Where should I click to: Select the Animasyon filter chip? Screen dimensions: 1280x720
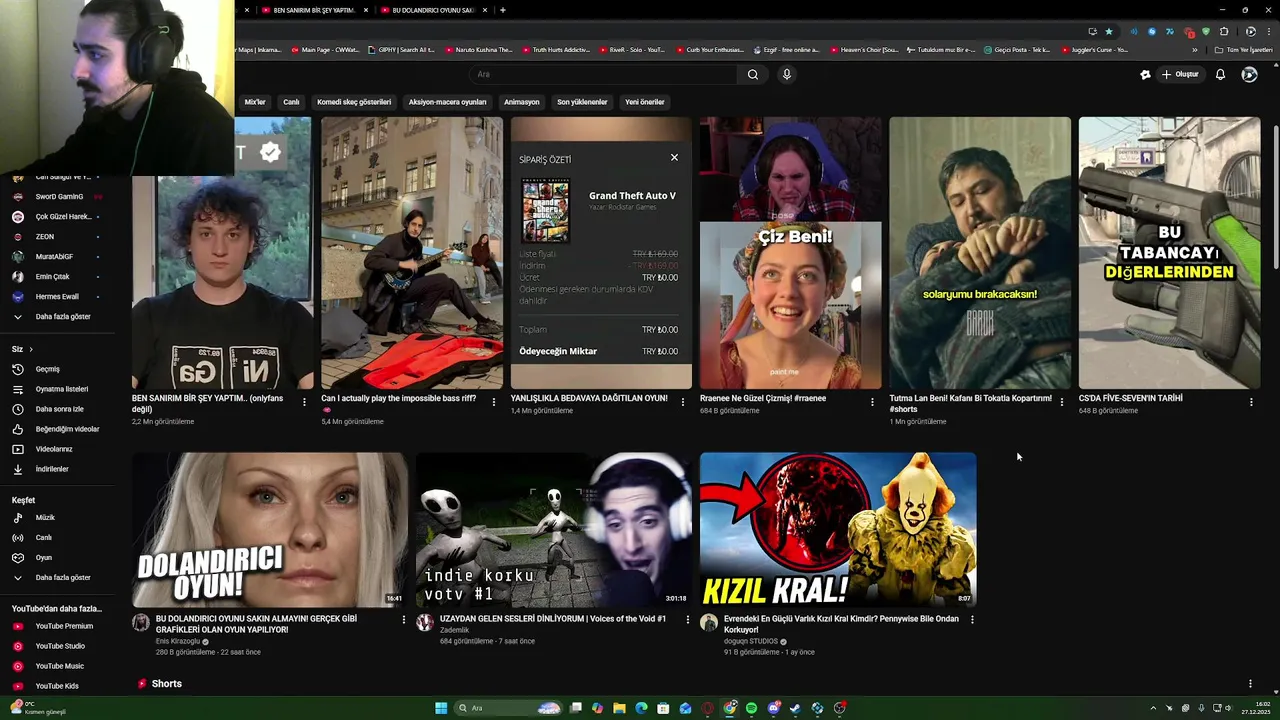point(521,102)
